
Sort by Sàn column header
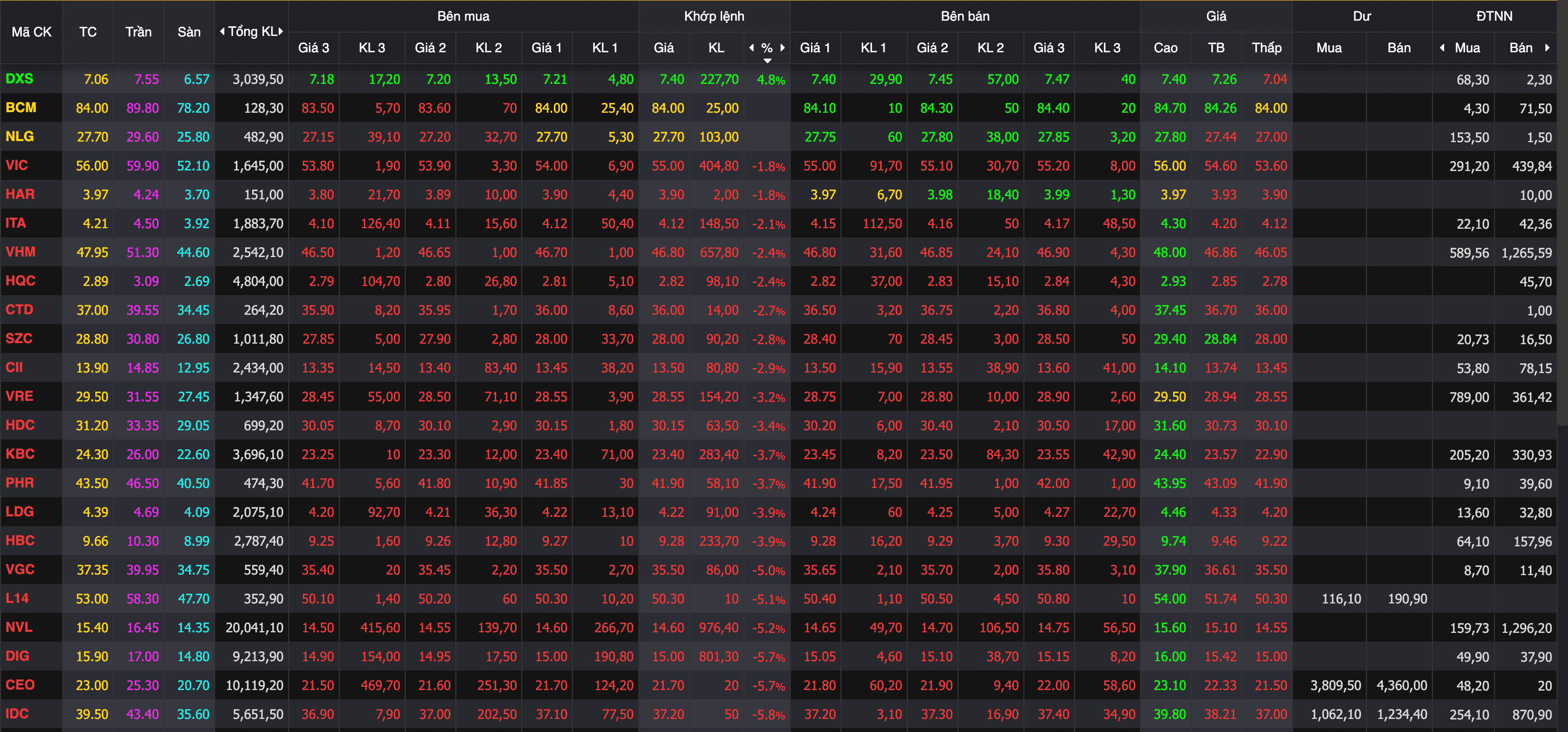tap(188, 32)
